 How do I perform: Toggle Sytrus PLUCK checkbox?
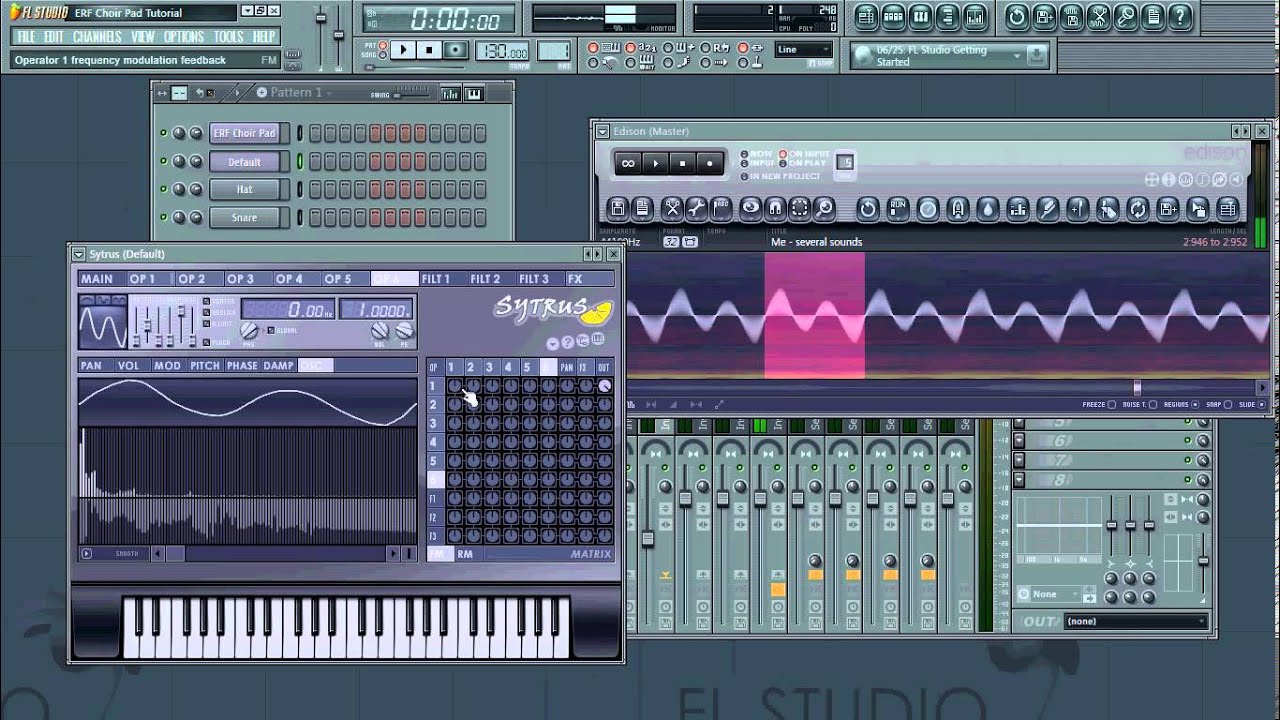coord(207,342)
